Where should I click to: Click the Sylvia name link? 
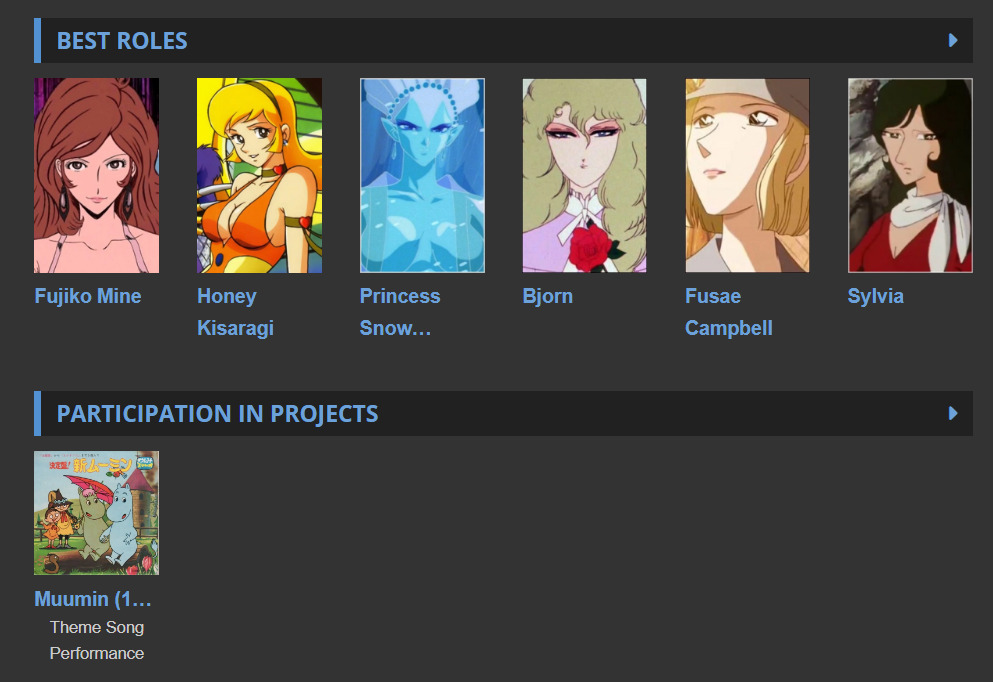point(876,296)
